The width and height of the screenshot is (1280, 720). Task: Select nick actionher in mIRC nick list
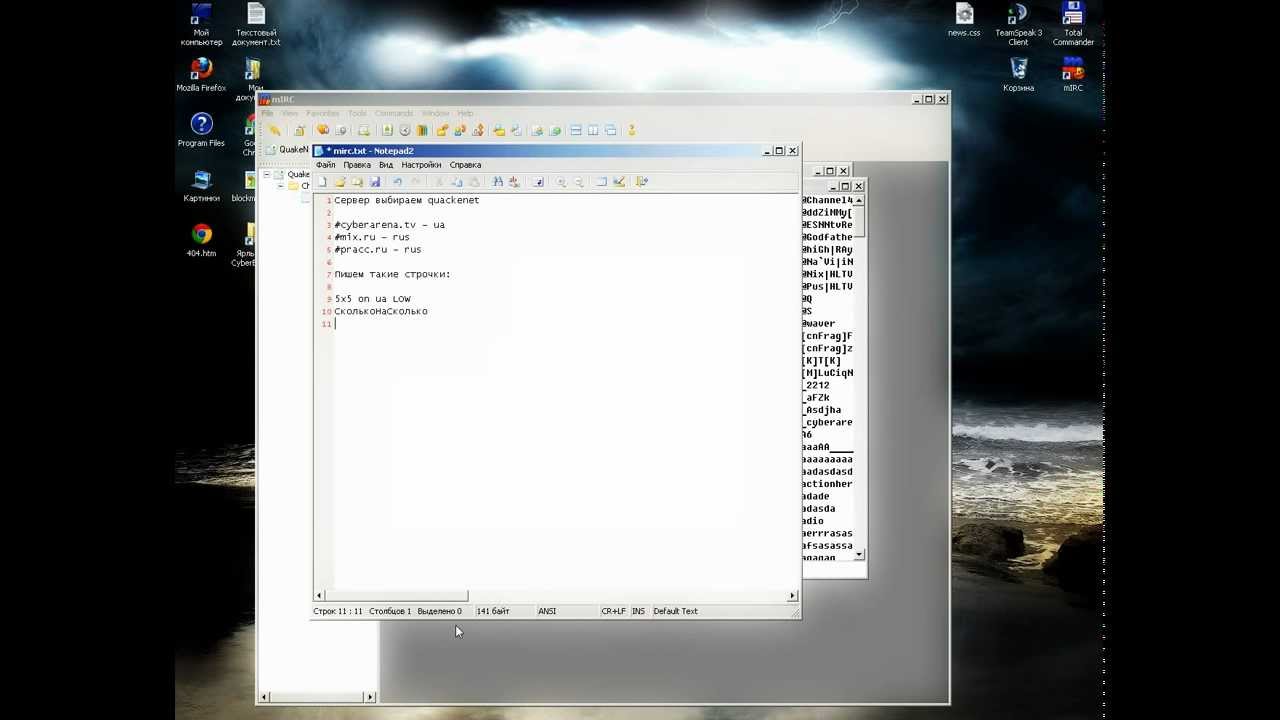827,484
